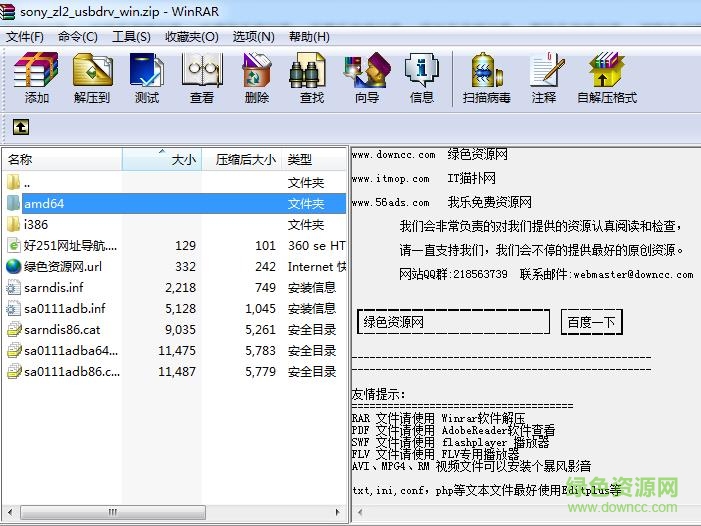Show archive 信息 (Info) icon
This screenshot has height=526, width=701.
coord(422,78)
